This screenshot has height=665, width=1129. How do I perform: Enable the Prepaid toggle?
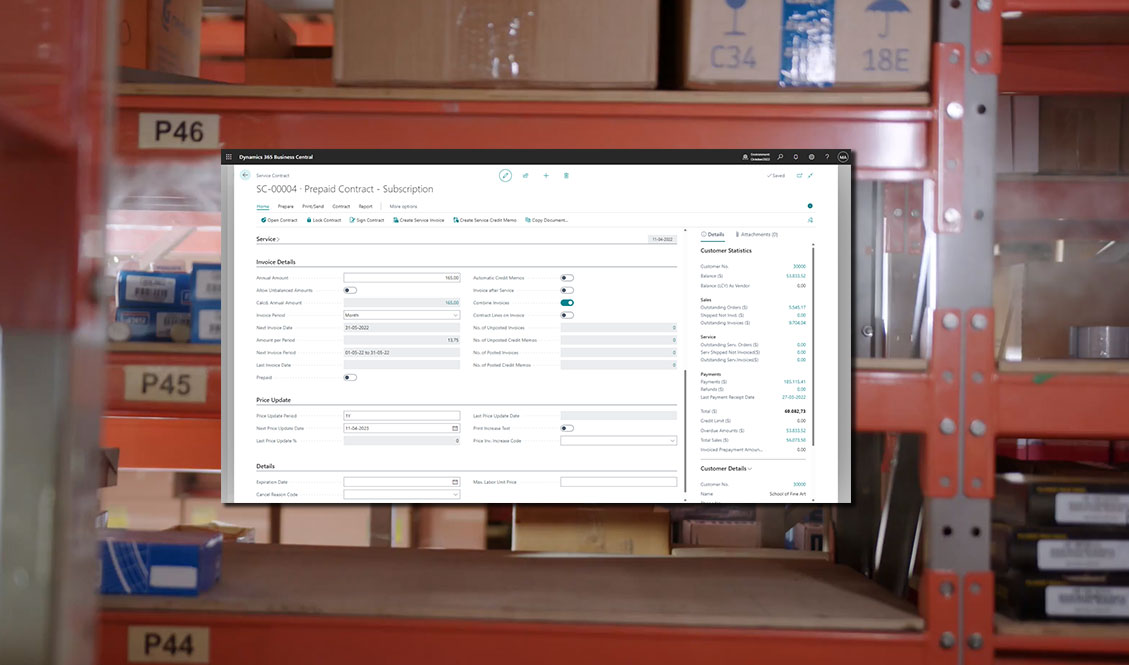tap(350, 377)
